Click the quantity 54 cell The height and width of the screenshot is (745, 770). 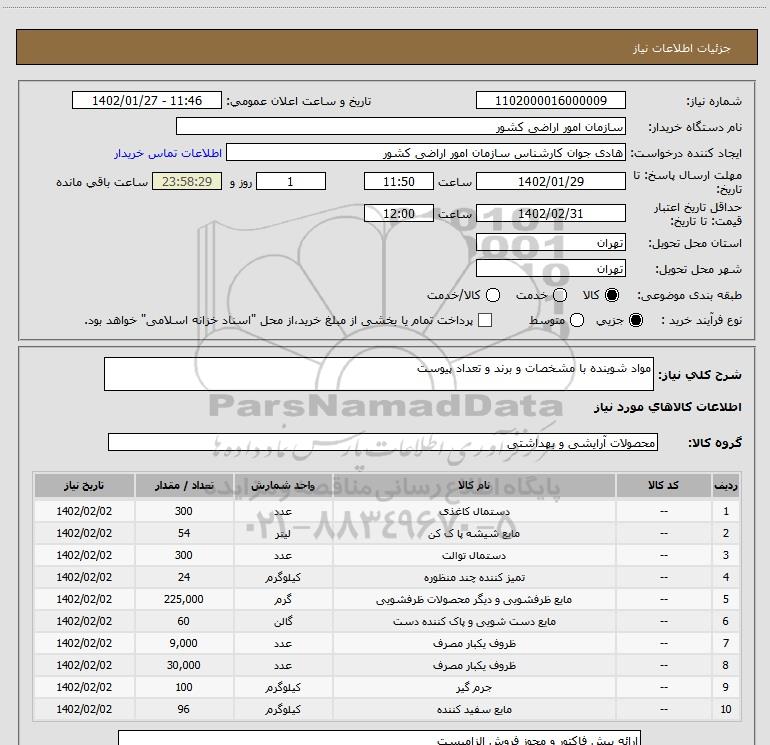click(184, 533)
